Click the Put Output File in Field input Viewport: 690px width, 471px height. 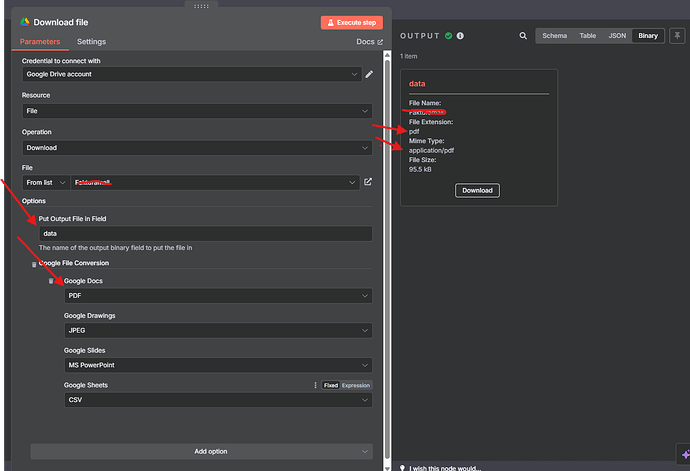[x=204, y=233]
